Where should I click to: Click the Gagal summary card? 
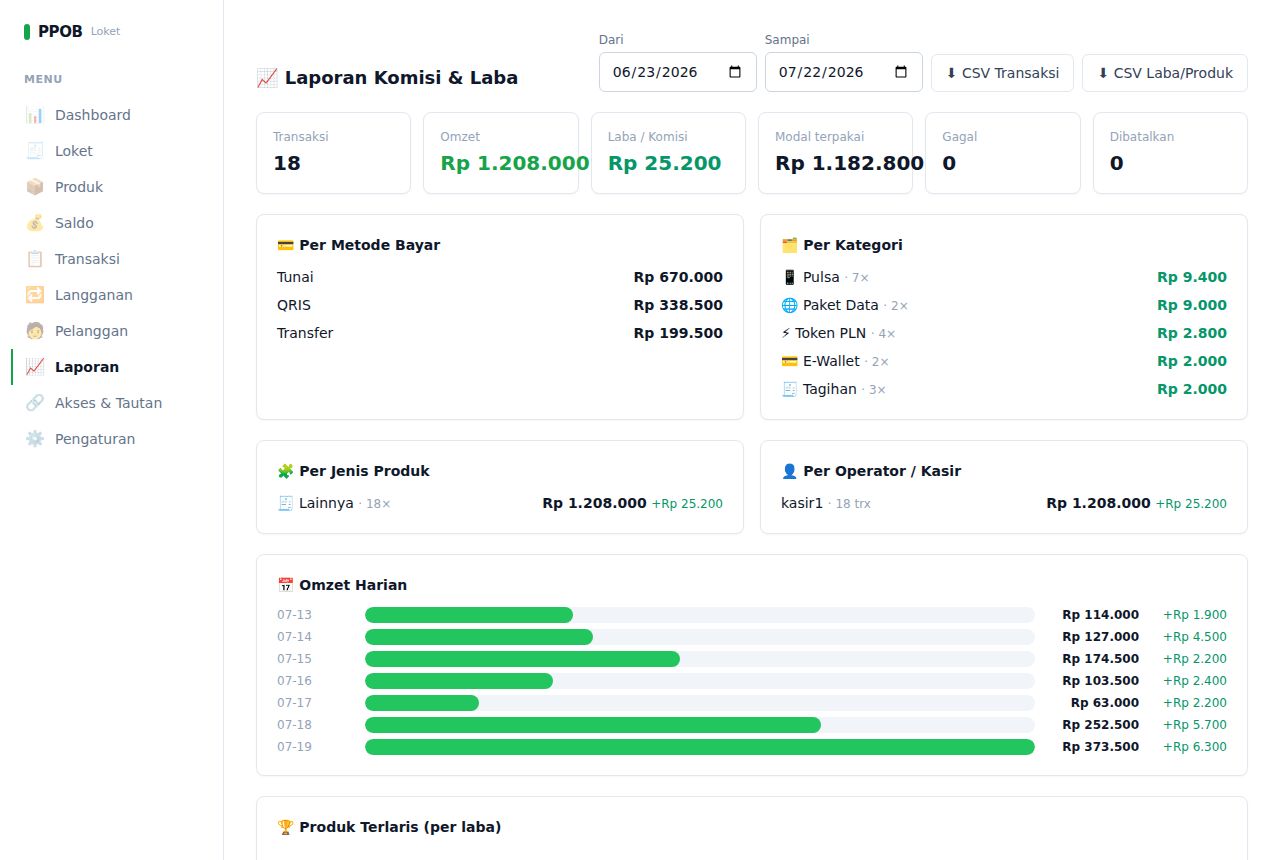1003,153
